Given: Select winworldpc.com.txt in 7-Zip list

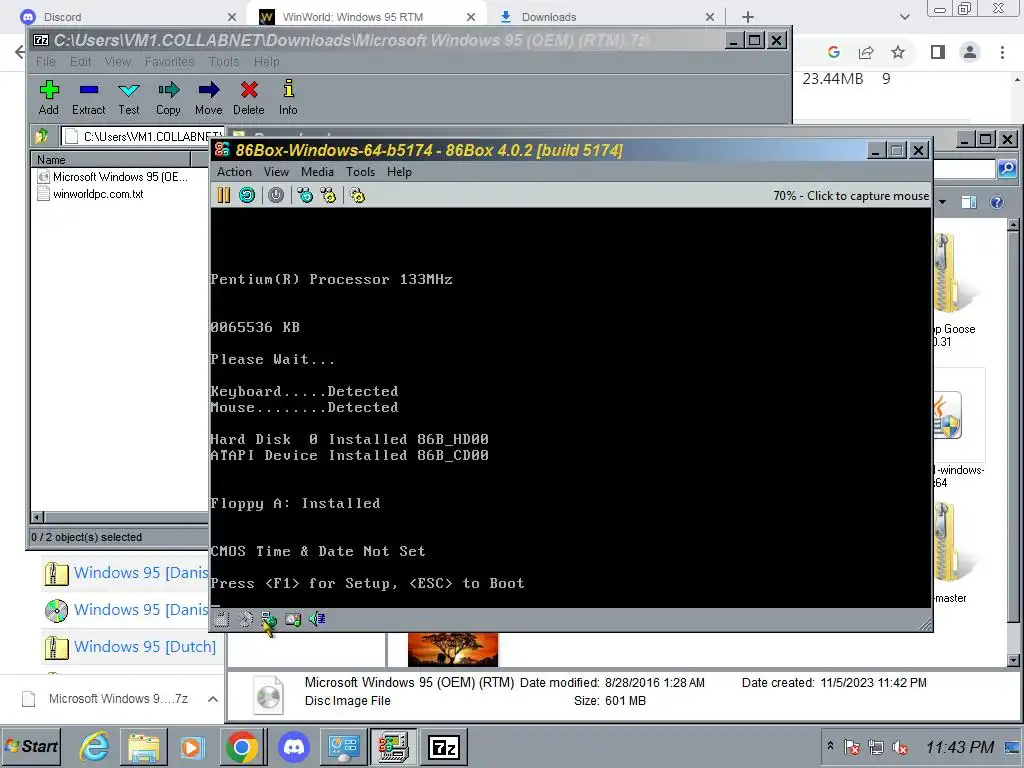Looking at the screenshot, I should (x=91, y=194).
